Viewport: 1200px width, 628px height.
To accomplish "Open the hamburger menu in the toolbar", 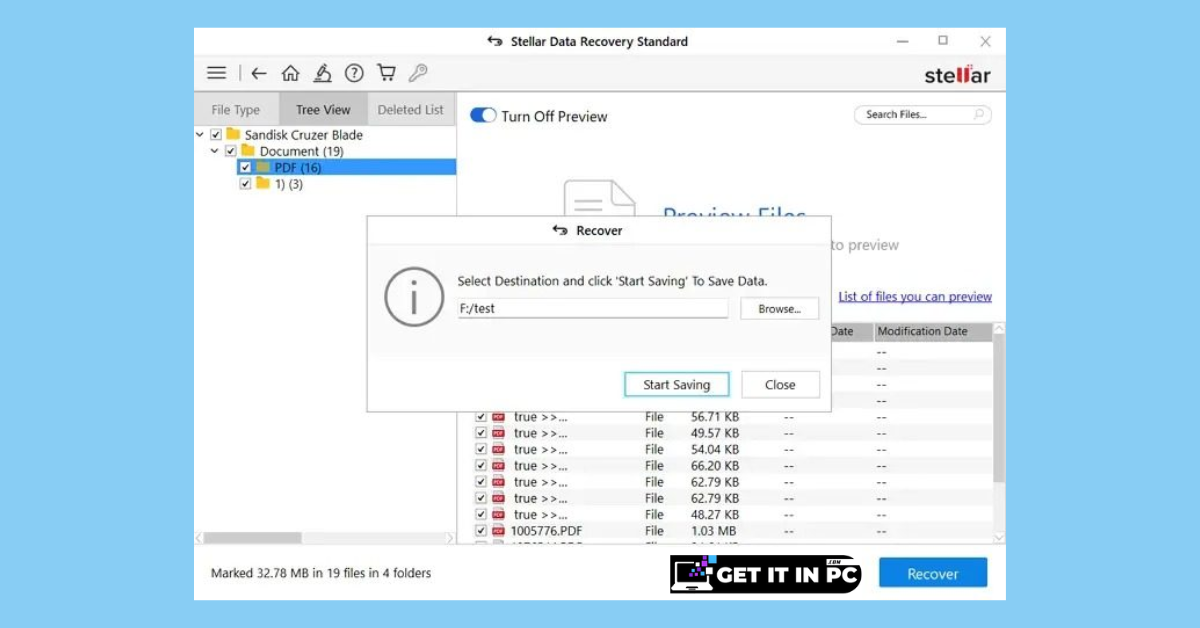I will coord(216,73).
